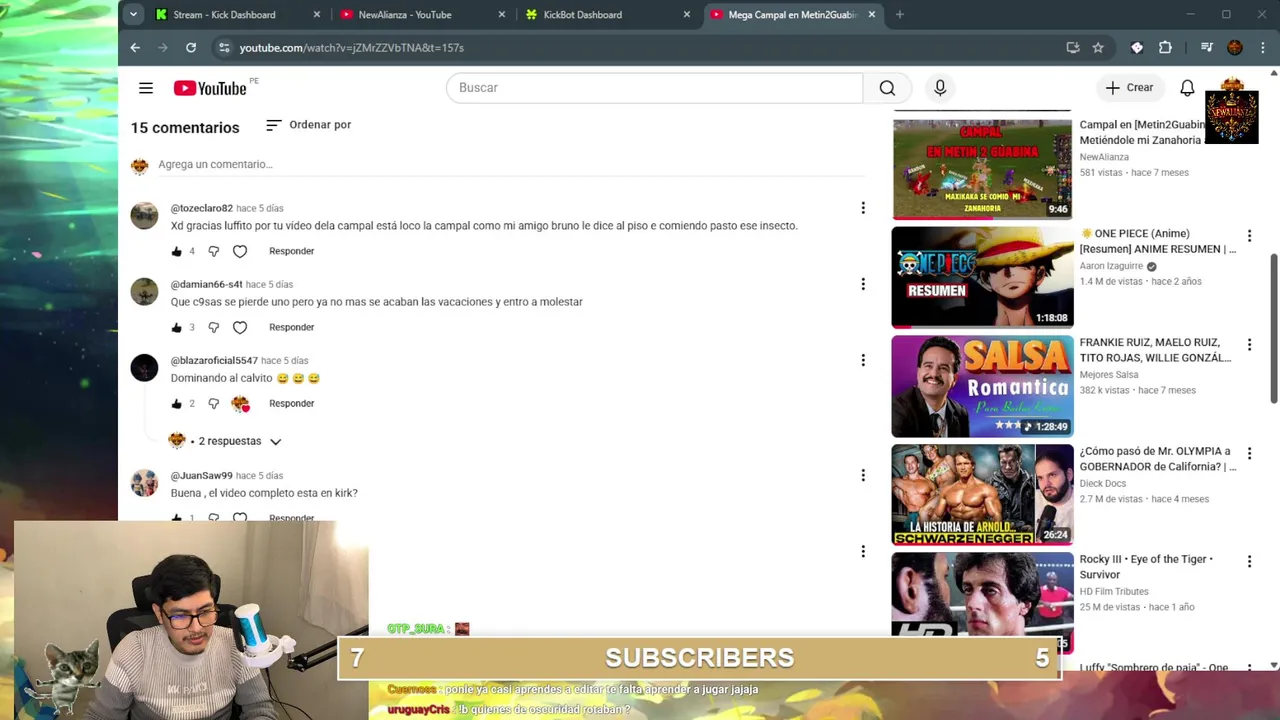1280x720 pixels.
Task: Open the account avatar menu
Action: (1232, 112)
